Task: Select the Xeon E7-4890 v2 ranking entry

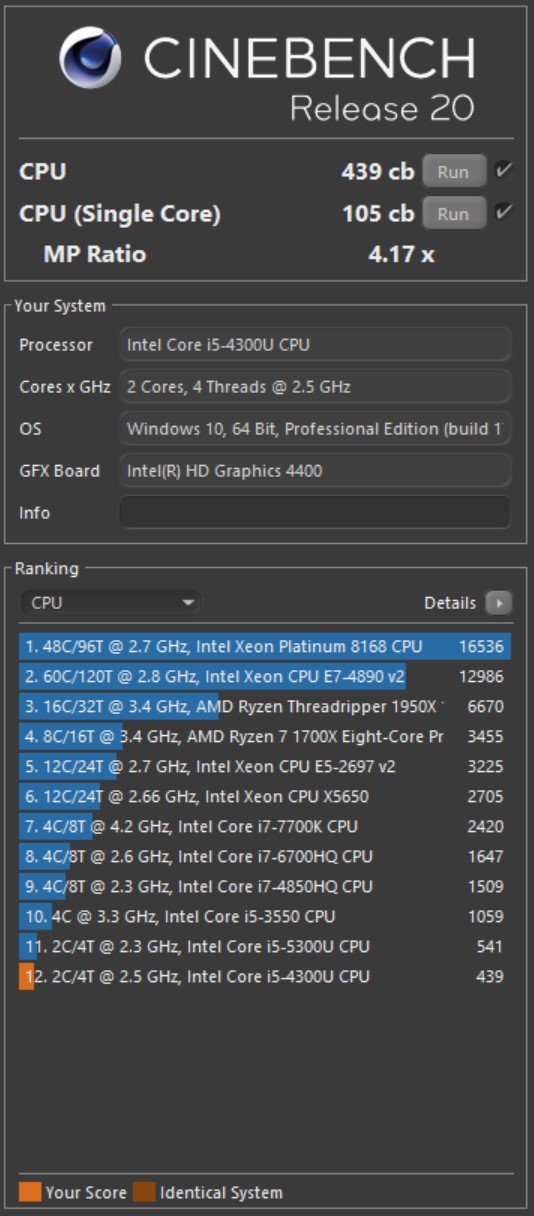Action: (x=265, y=676)
